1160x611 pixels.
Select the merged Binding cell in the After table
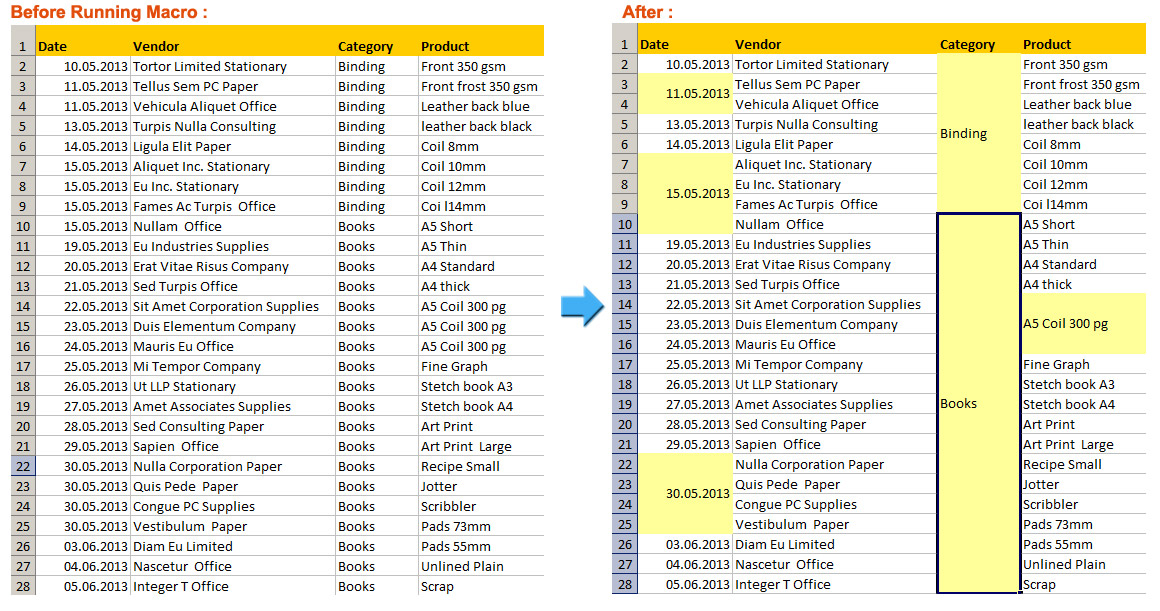(963, 133)
